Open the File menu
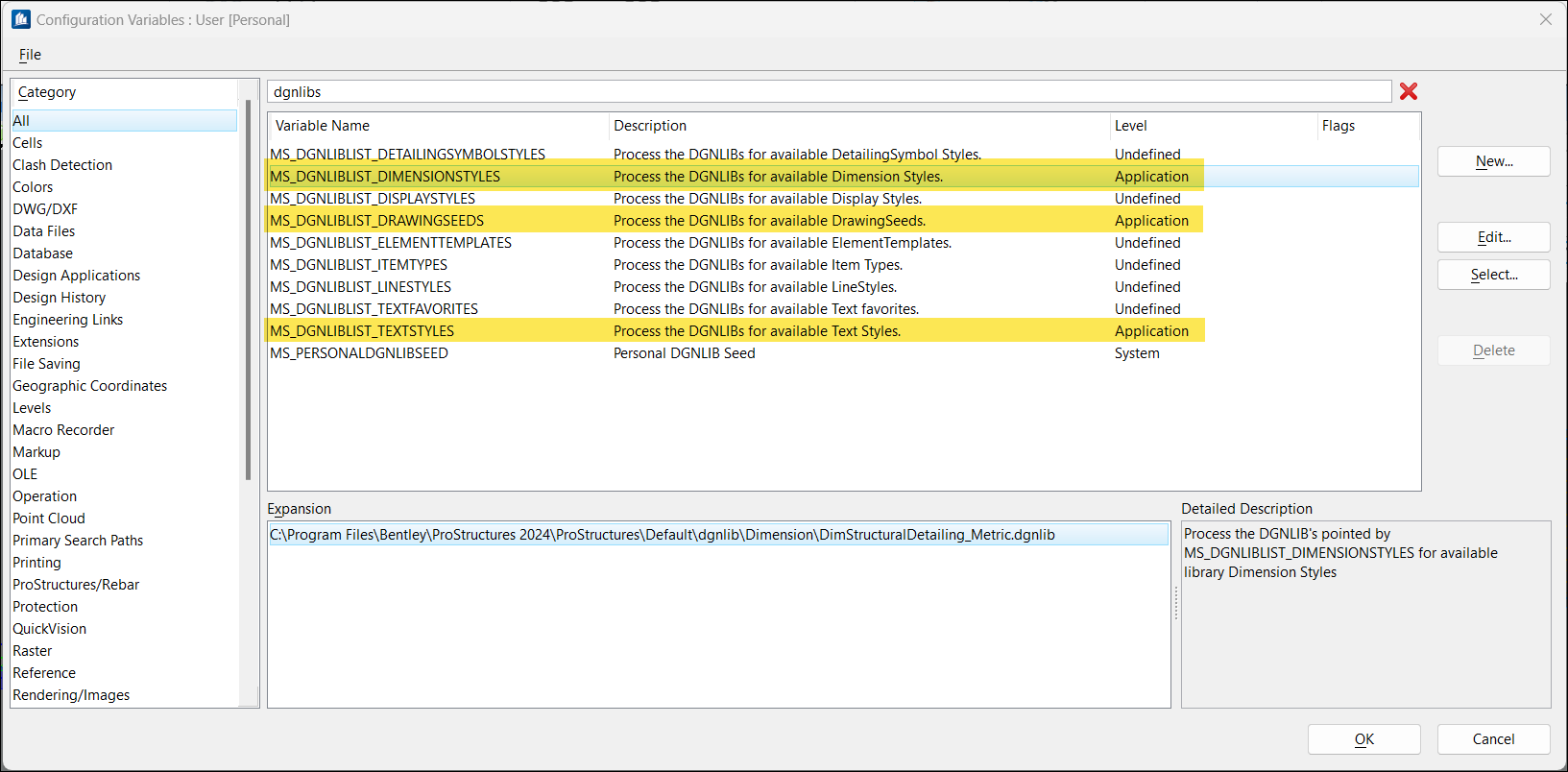Screen dimensions: 1568x772 pos(30,55)
